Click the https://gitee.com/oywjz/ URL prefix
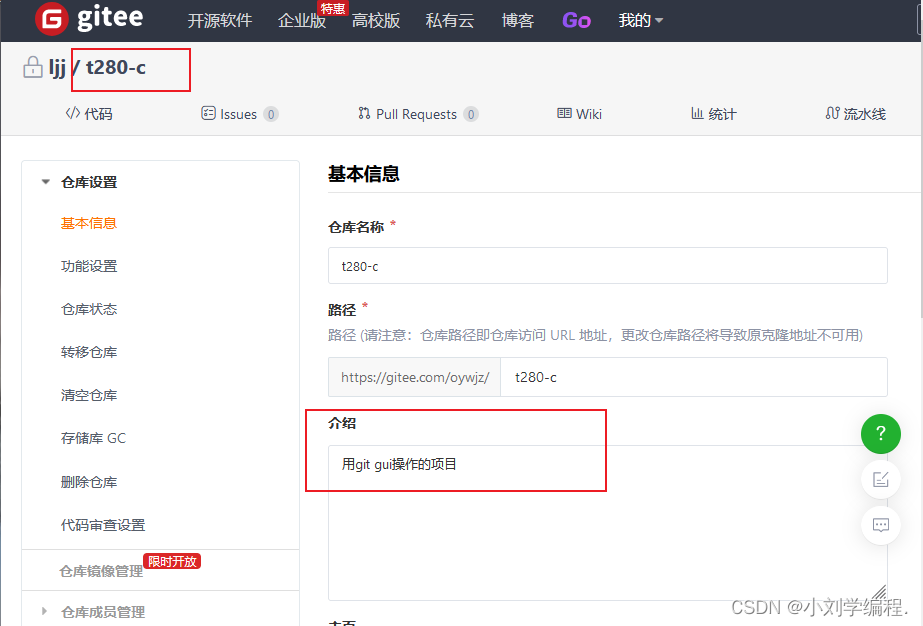The height and width of the screenshot is (626, 923). [x=415, y=377]
